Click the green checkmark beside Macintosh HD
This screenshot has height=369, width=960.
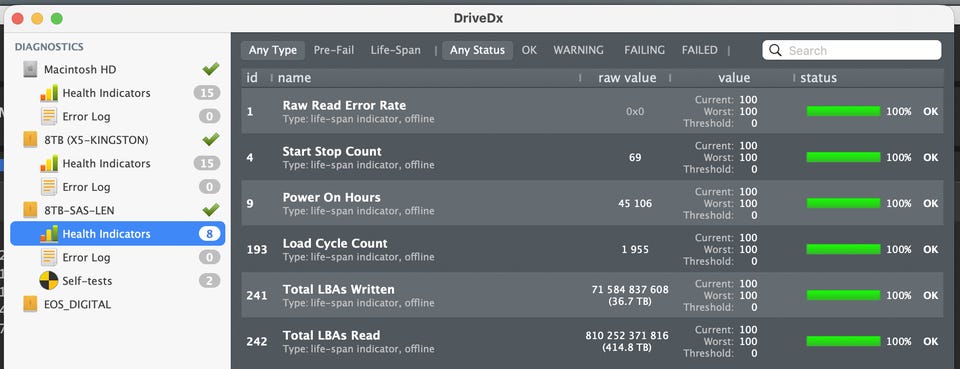click(x=211, y=69)
